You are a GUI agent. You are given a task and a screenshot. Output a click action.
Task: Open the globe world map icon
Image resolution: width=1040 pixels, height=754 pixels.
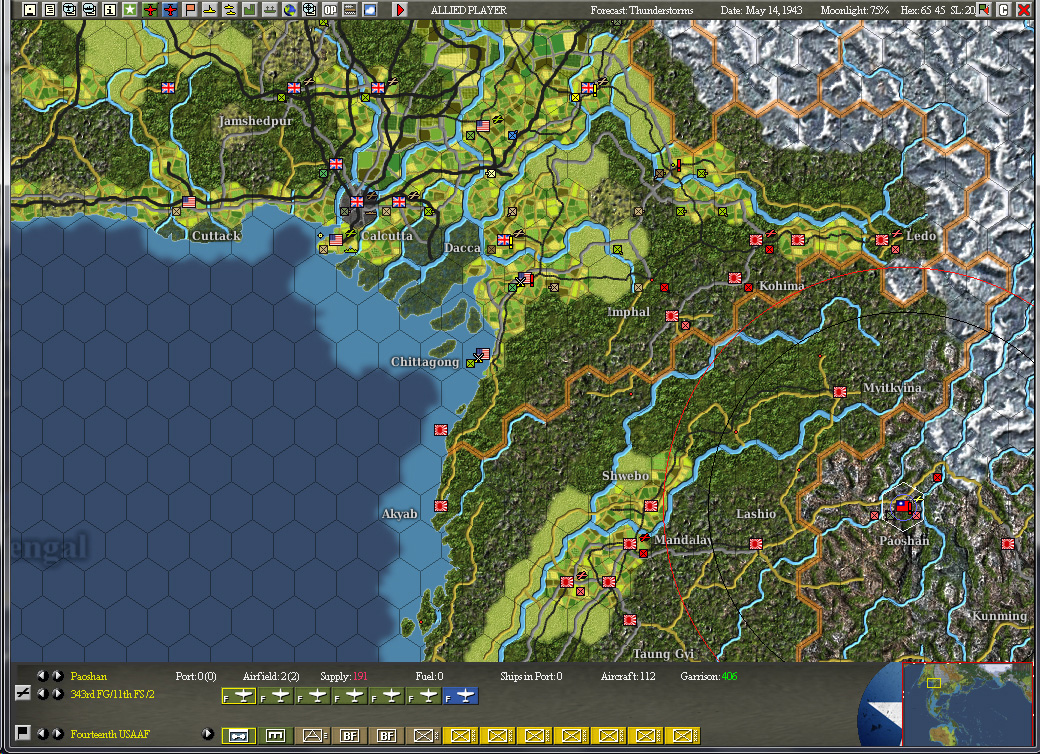tap(289, 9)
